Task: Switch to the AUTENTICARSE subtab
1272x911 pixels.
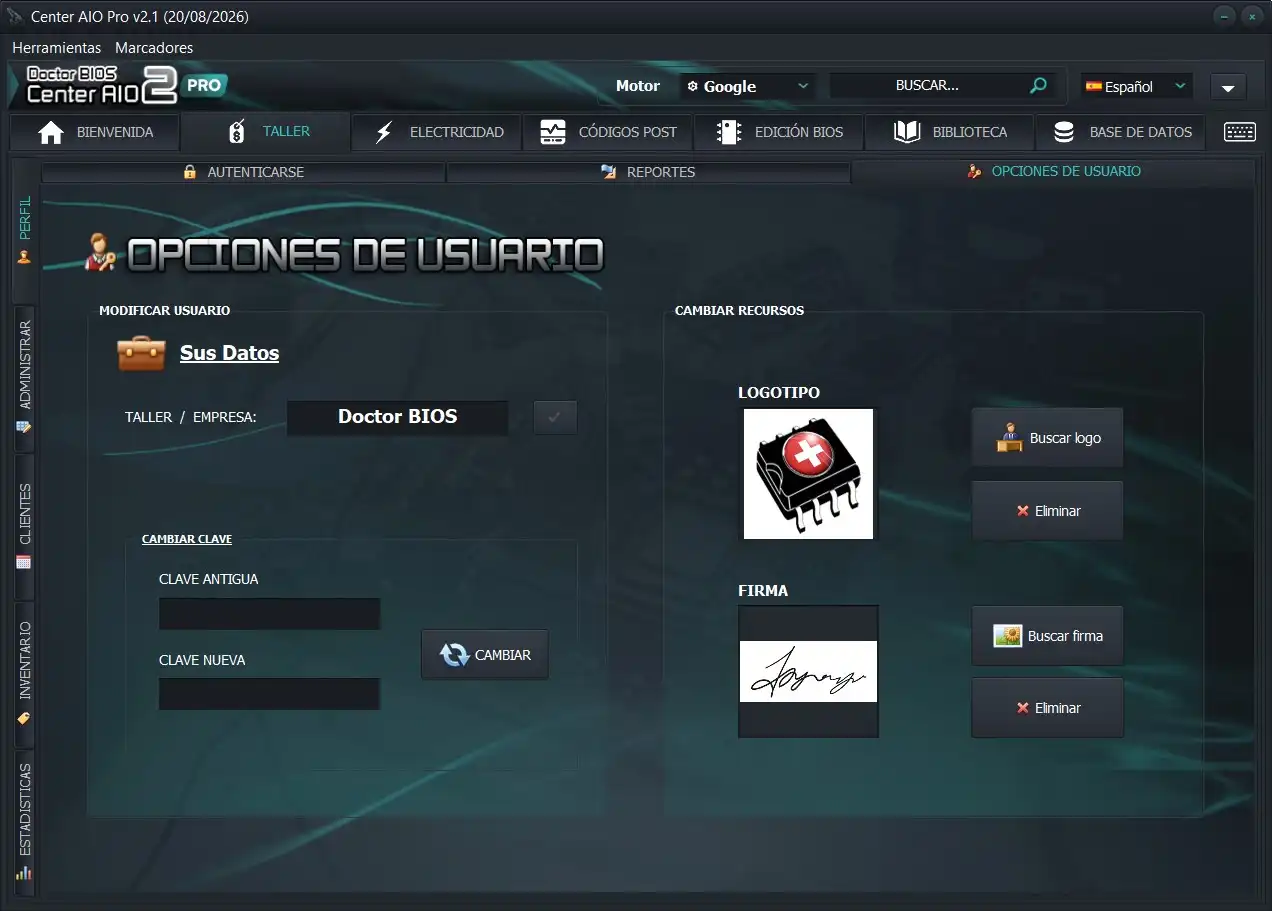Action: pos(243,172)
